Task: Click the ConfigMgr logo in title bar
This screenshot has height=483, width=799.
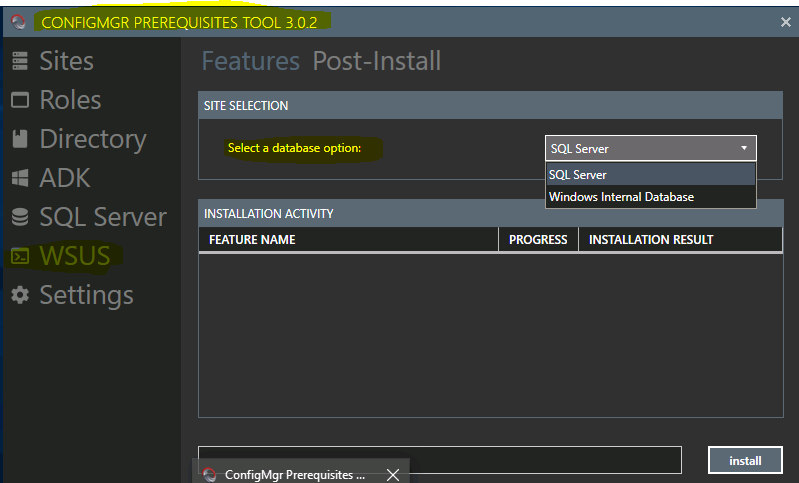Action: click(18, 22)
